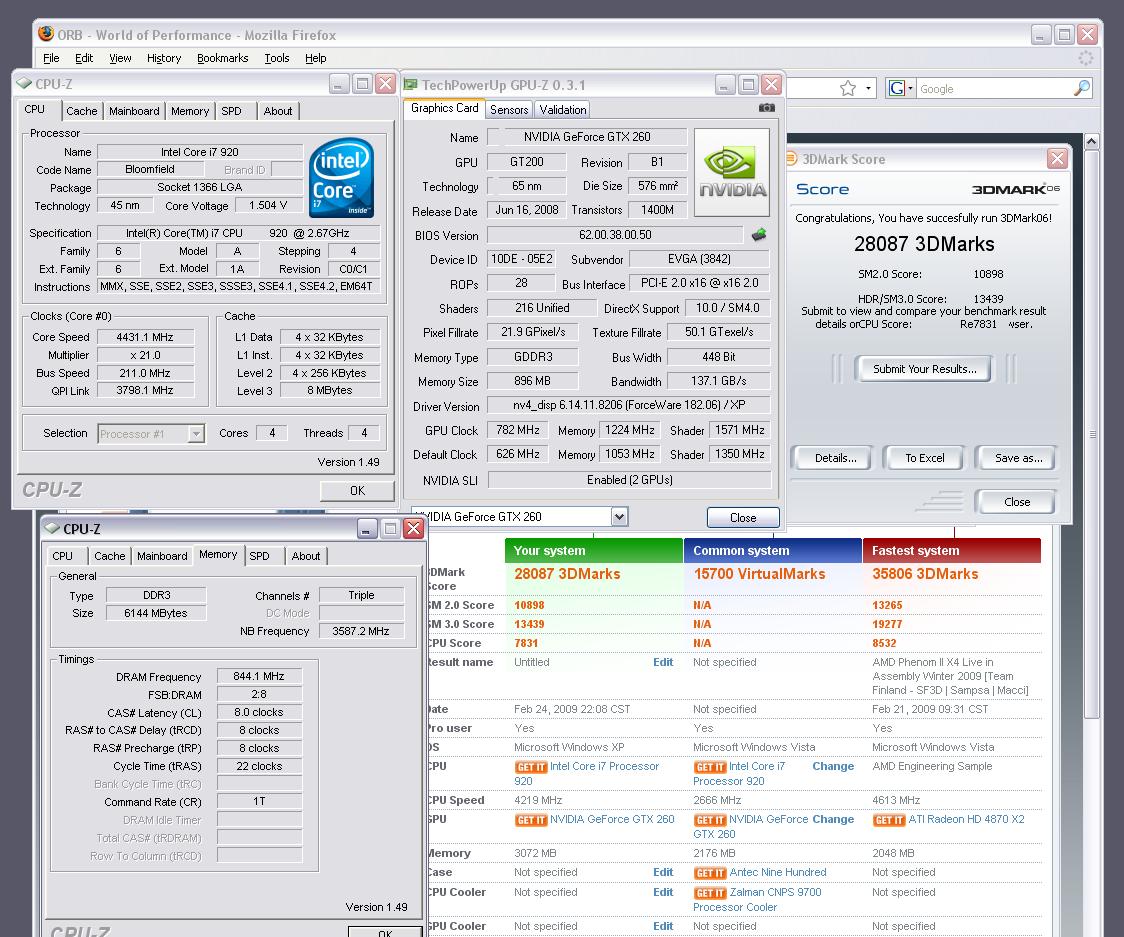Click To Excel button in 3DMark Score
The image size is (1124, 937).
tap(924, 458)
